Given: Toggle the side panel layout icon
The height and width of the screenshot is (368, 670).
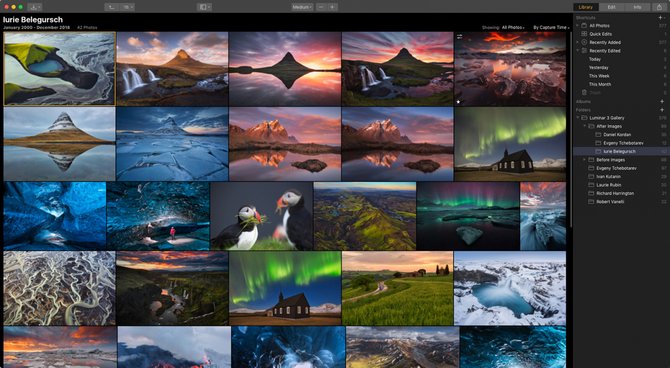Looking at the screenshot, I should pos(204,7).
